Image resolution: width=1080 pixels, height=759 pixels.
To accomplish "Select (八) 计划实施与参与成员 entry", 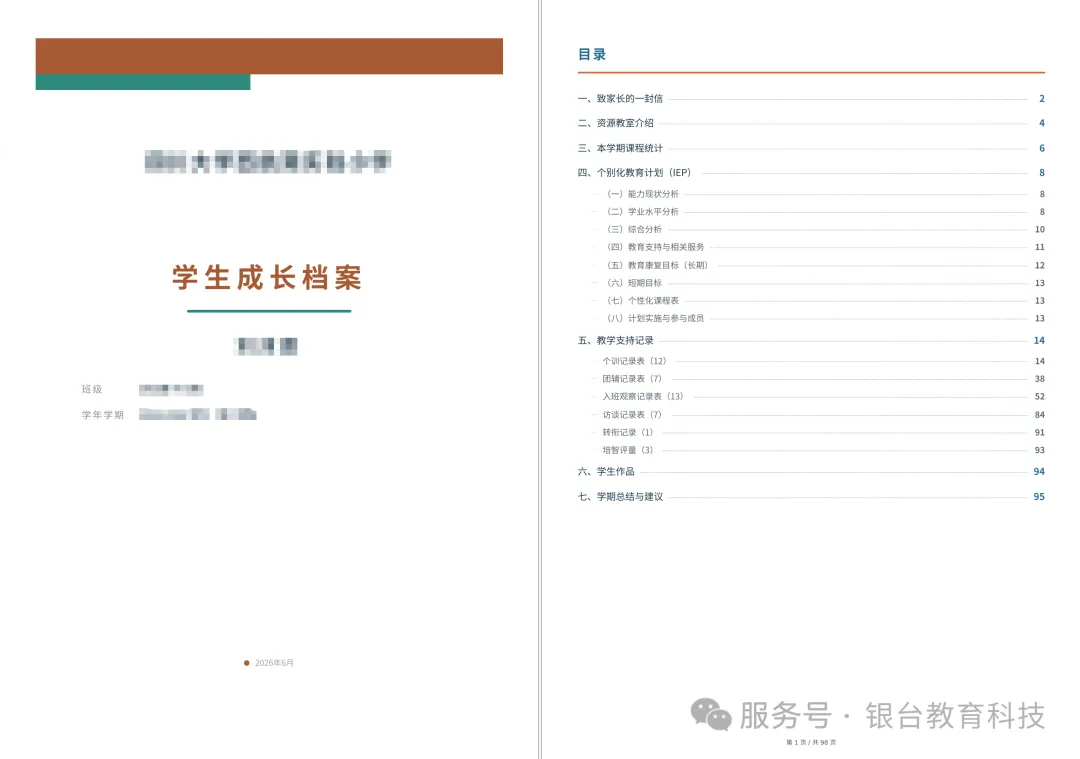I will pyautogui.click(x=655, y=318).
